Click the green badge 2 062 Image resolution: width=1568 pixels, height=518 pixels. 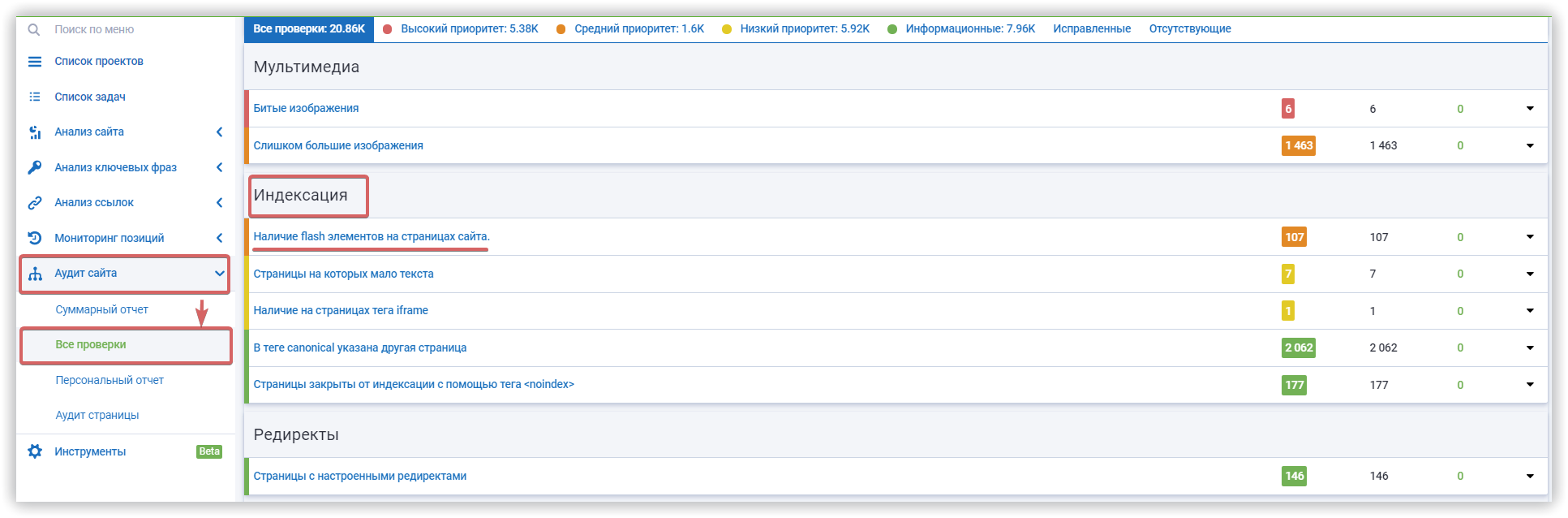(1299, 347)
